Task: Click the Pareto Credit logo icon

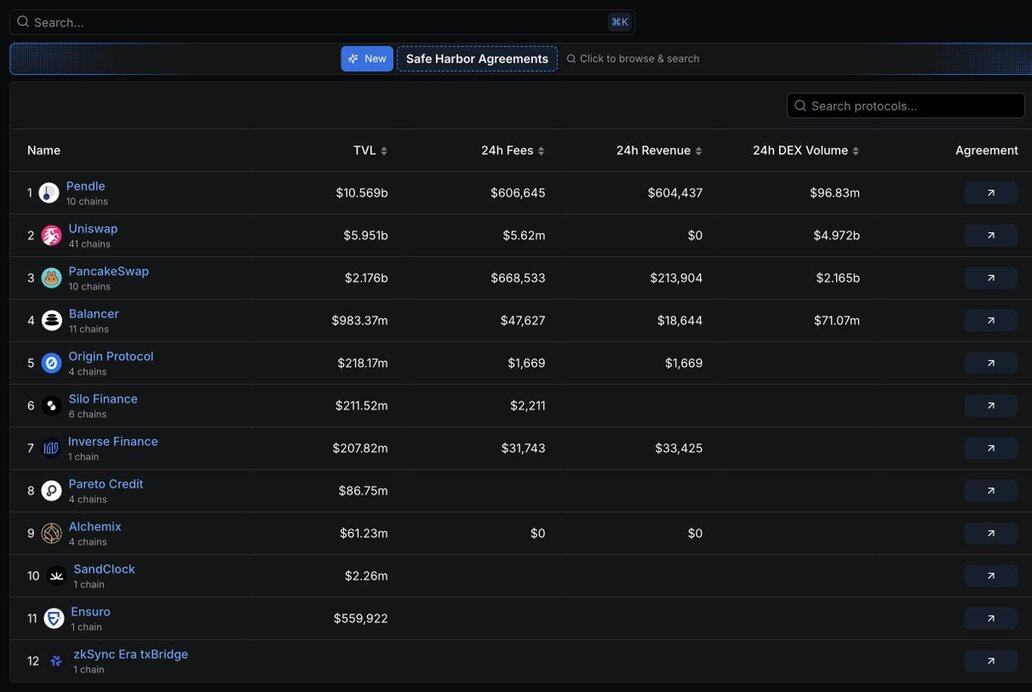Action: (x=51, y=491)
